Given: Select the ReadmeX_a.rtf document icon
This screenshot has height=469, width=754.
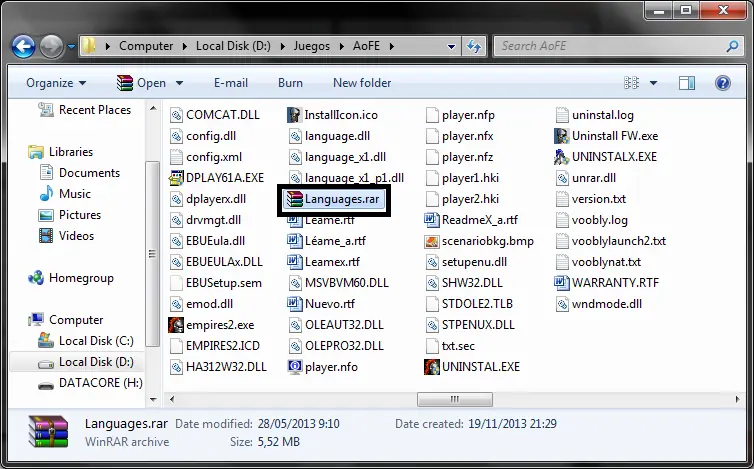Looking at the screenshot, I should 432,220.
